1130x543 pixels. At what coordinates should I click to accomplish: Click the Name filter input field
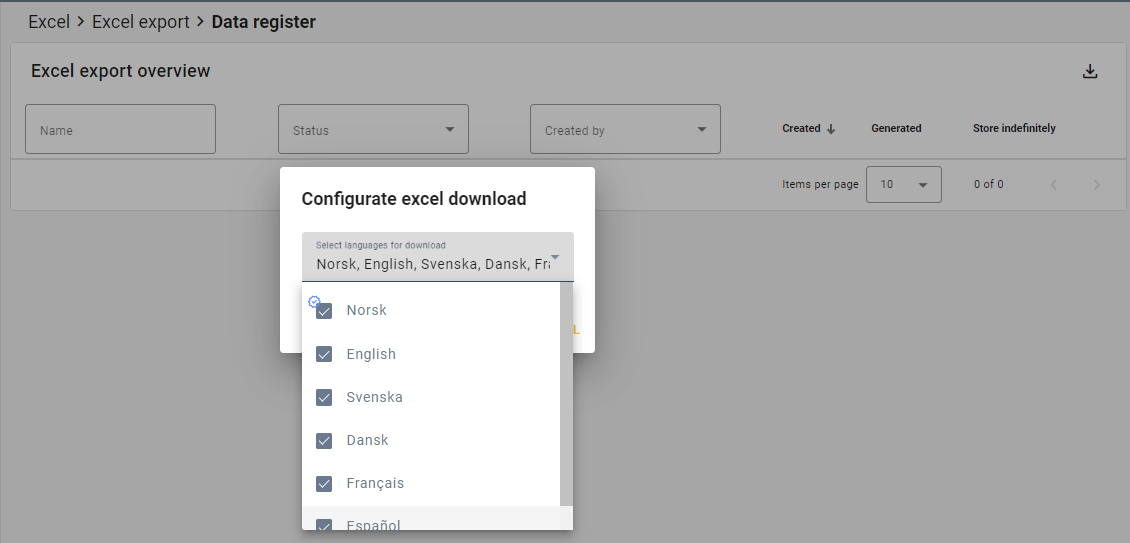(x=120, y=130)
